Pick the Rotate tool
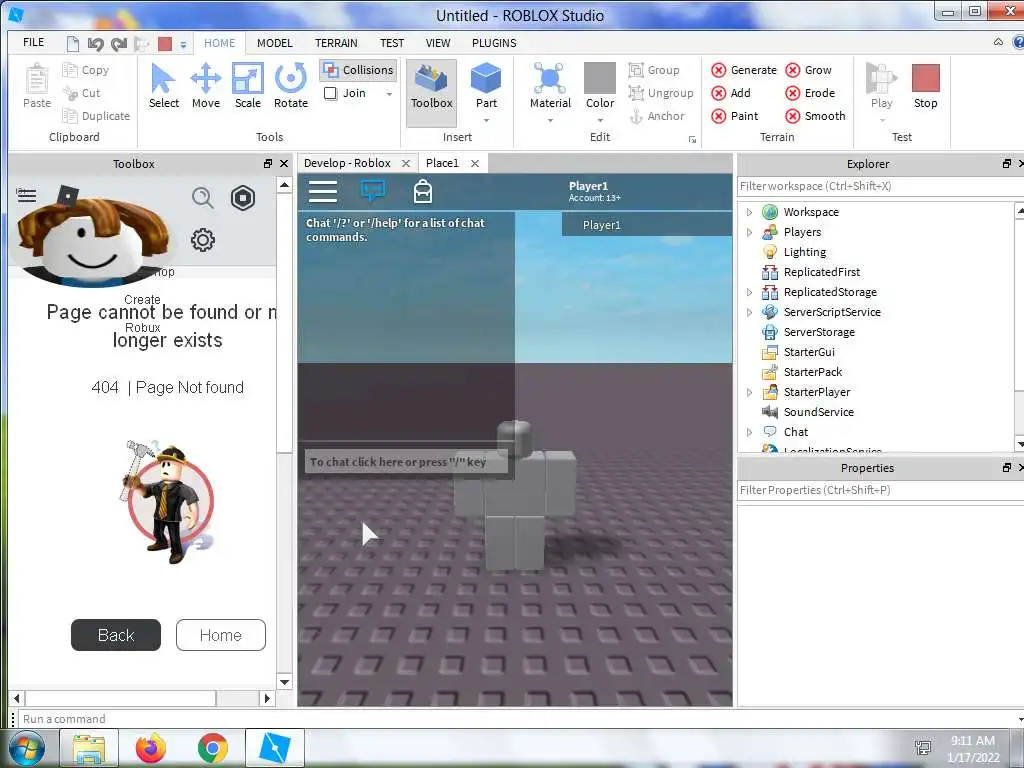The height and width of the screenshot is (768, 1024). coord(291,86)
